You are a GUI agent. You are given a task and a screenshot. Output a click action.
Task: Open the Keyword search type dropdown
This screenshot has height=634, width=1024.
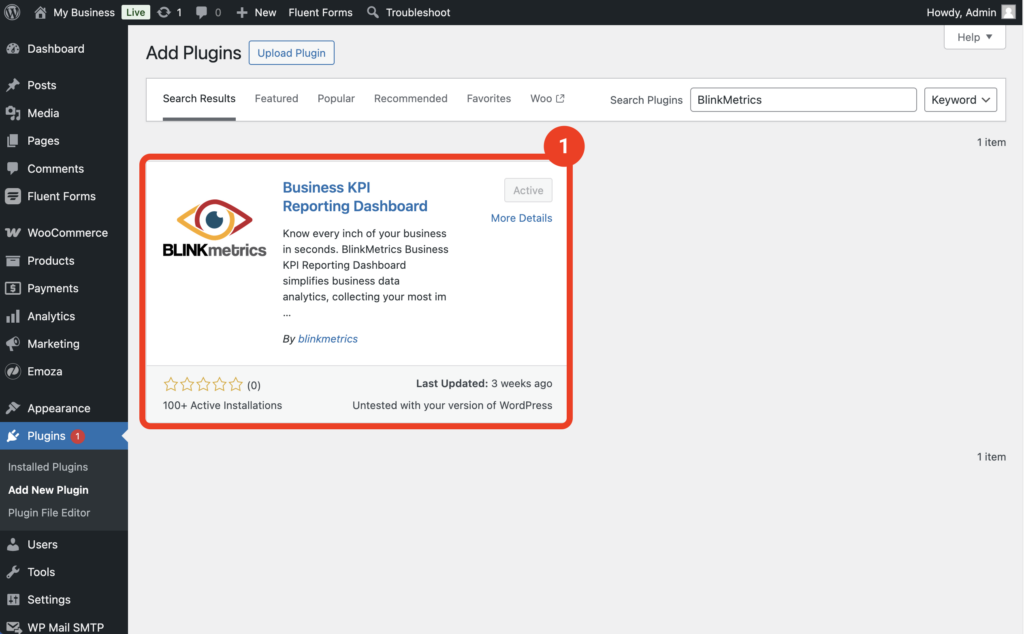pyautogui.click(x=960, y=100)
